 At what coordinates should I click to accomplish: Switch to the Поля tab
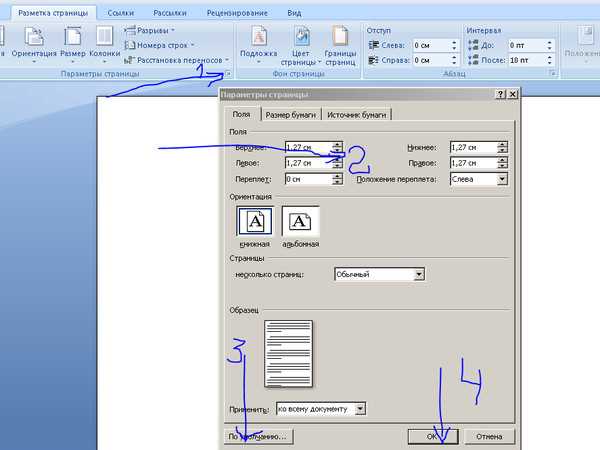pyautogui.click(x=241, y=114)
